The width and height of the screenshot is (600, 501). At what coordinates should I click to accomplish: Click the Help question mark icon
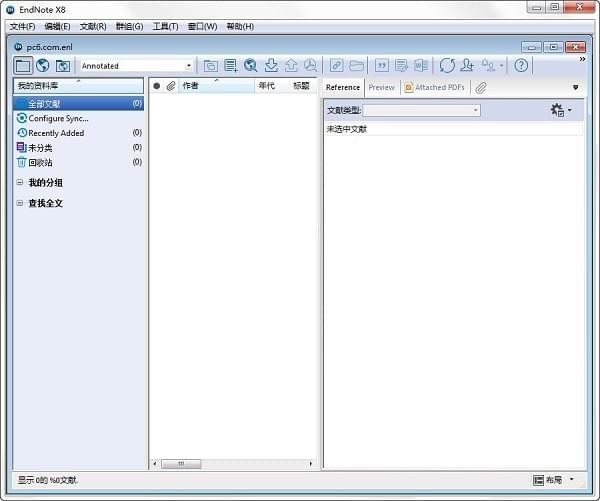click(x=521, y=66)
